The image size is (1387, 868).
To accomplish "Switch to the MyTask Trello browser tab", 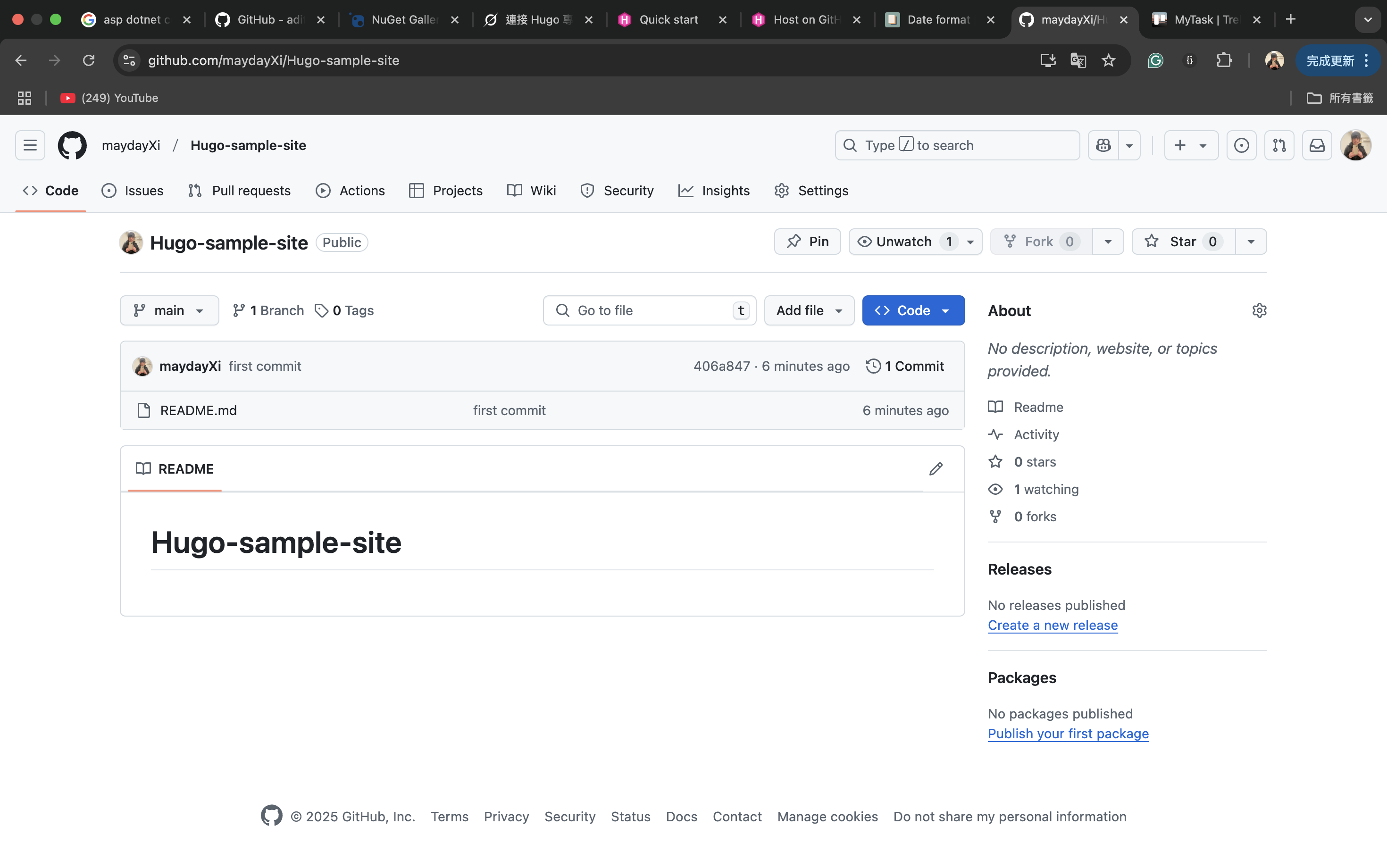I will [1207, 19].
